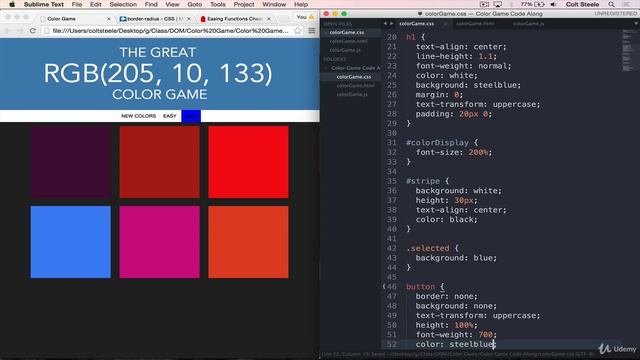This screenshot has height=360, width=640.
Task: Click the steelblue value on line 25
Action: (495, 85)
